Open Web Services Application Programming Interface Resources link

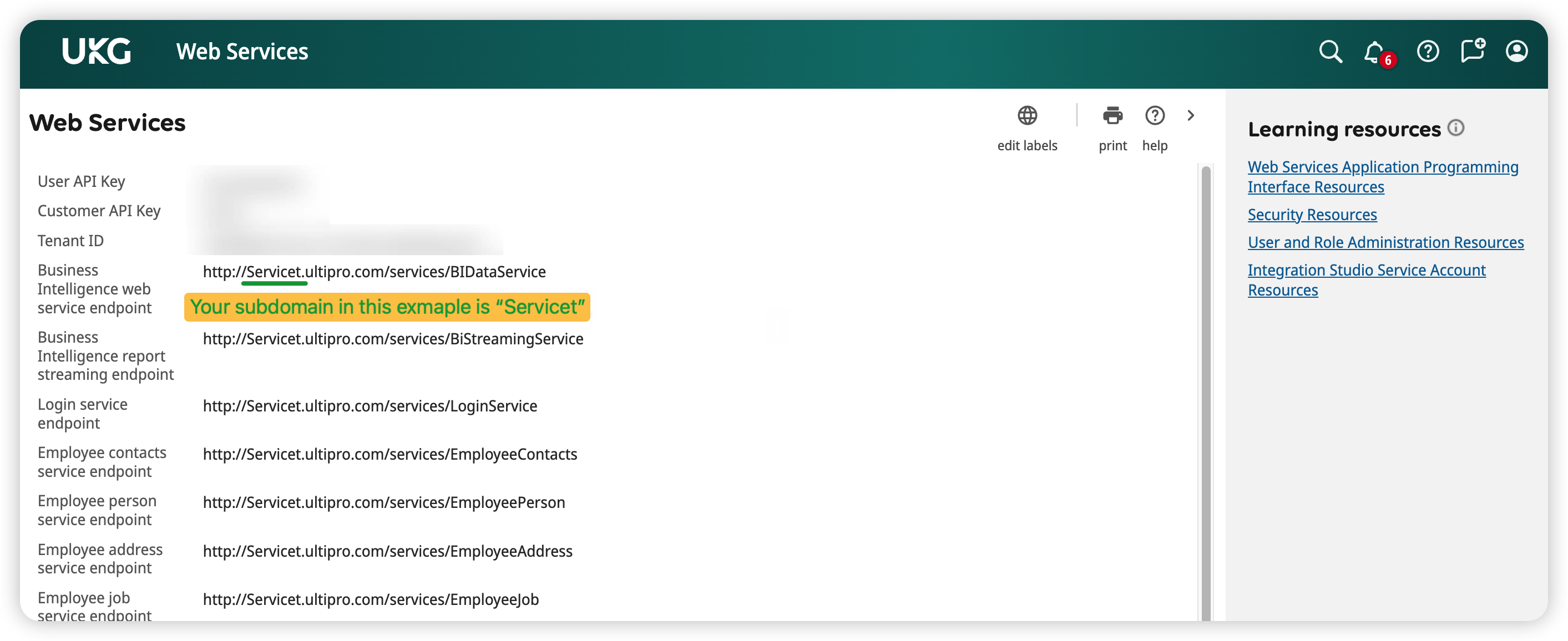pyautogui.click(x=1382, y=167)
